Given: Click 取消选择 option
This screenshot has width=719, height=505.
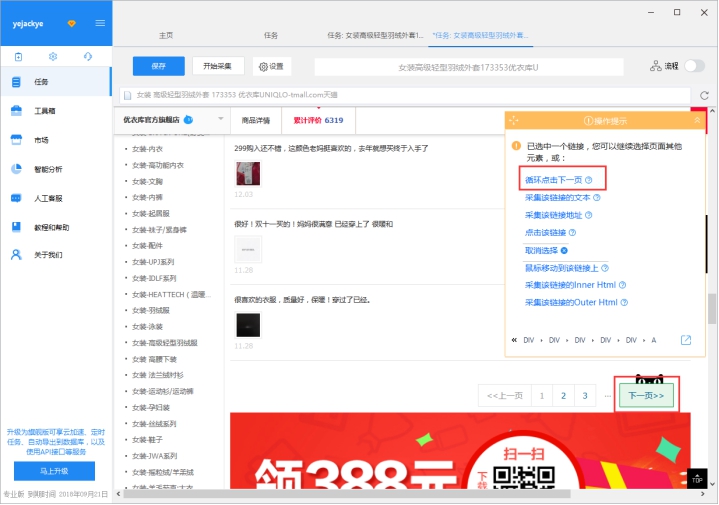Looking at the screenshot, I should click(542, 250).
